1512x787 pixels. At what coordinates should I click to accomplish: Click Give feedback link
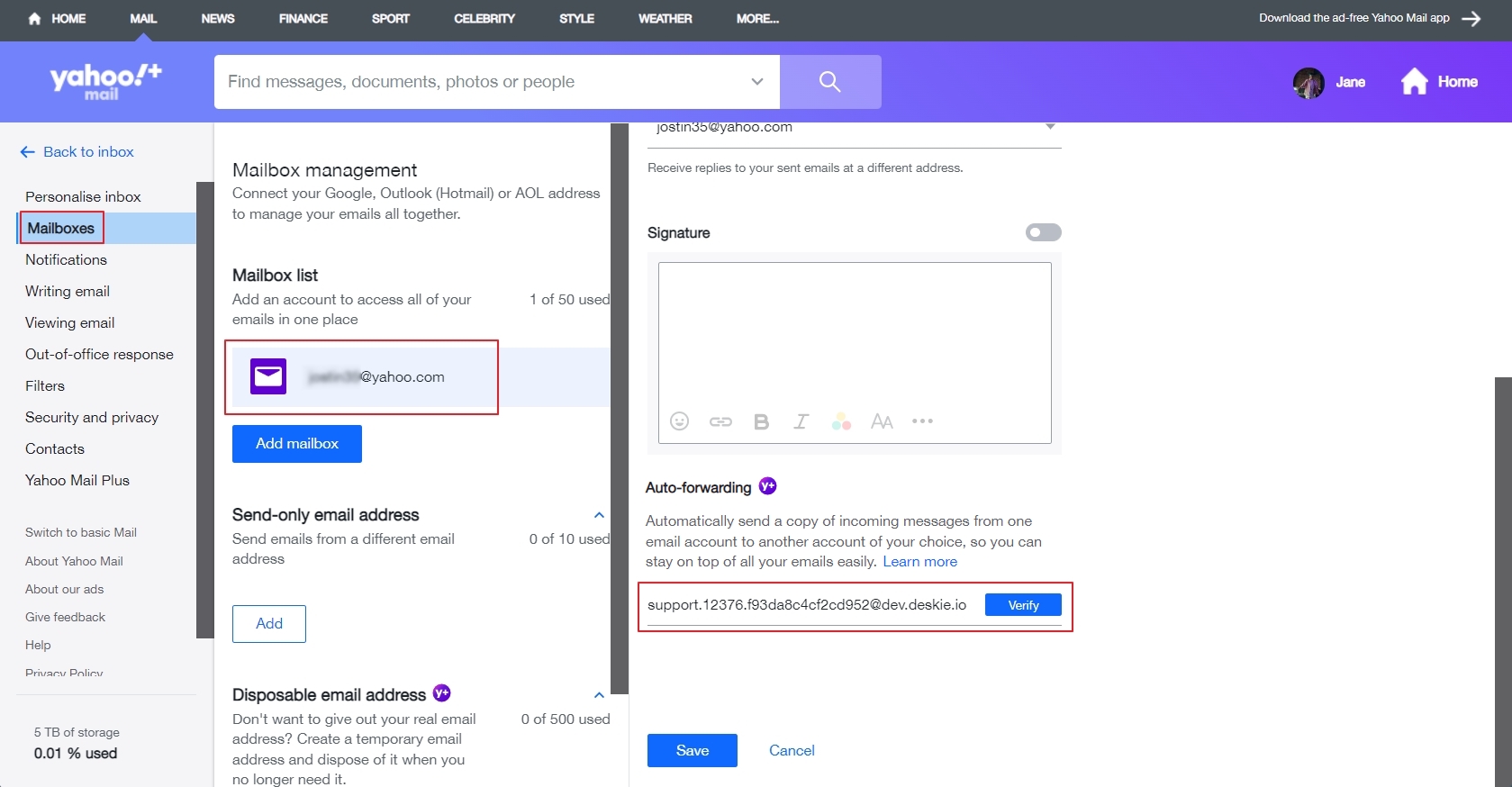pos(65,617)
